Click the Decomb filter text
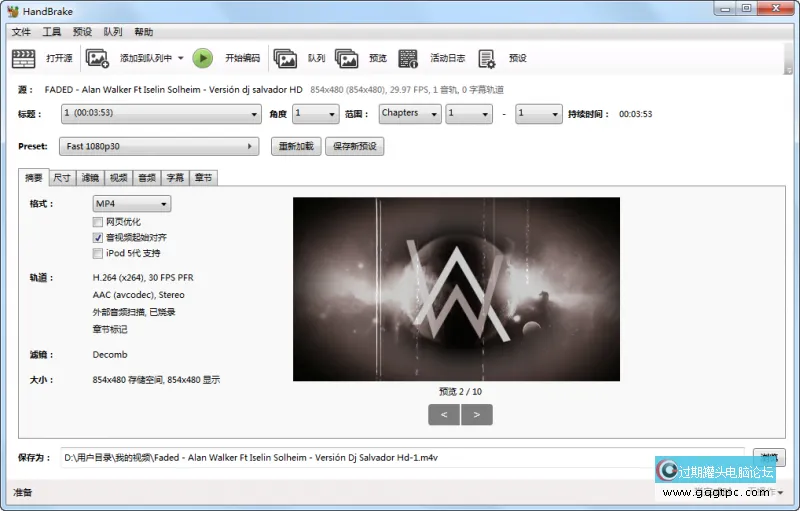The width and height of the screenshot is (800, 511). click(110, 354)
